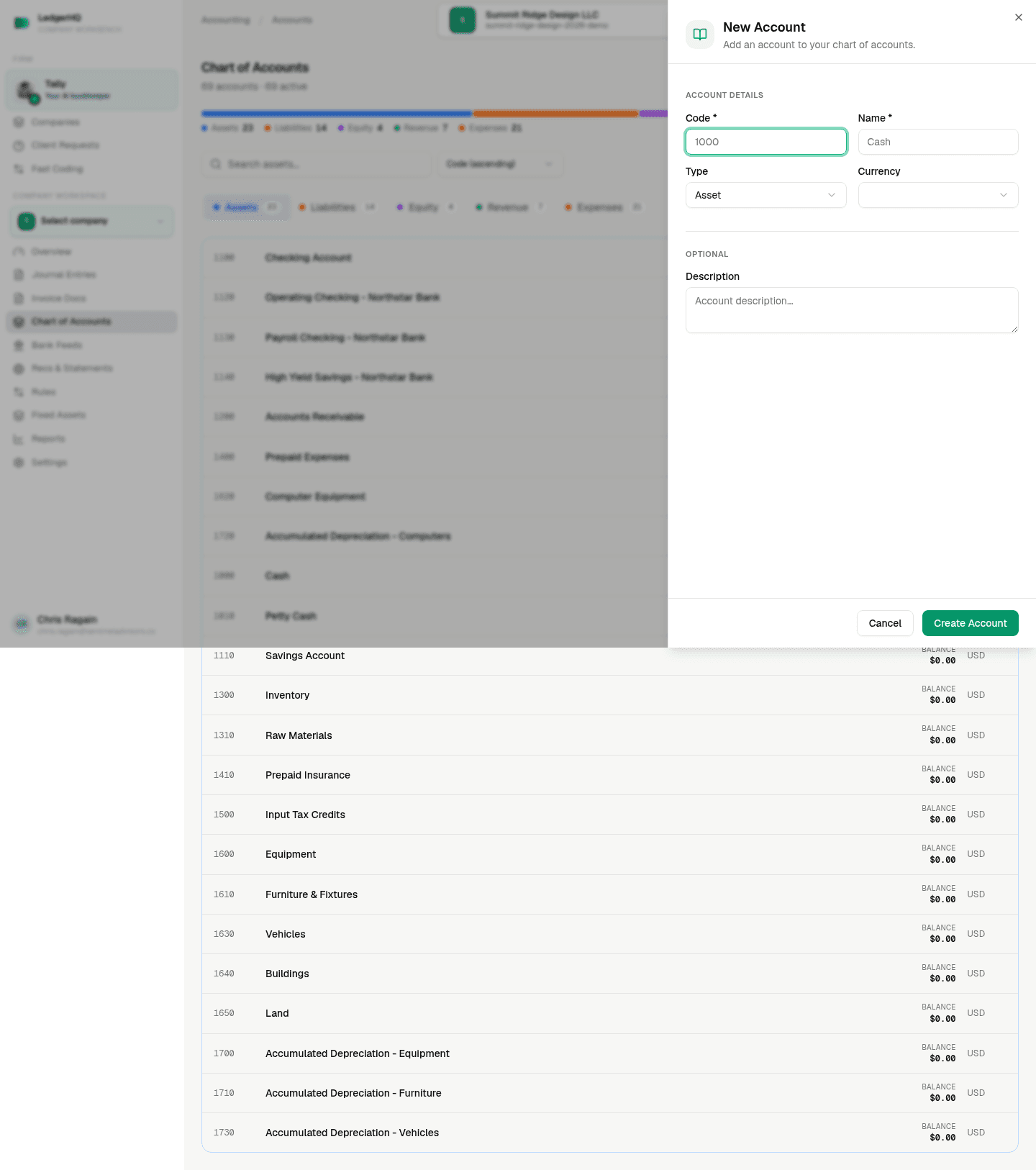1036x1170 pixels.
Task: Select the Input Tax Credits row
Action: pos(610,815)
